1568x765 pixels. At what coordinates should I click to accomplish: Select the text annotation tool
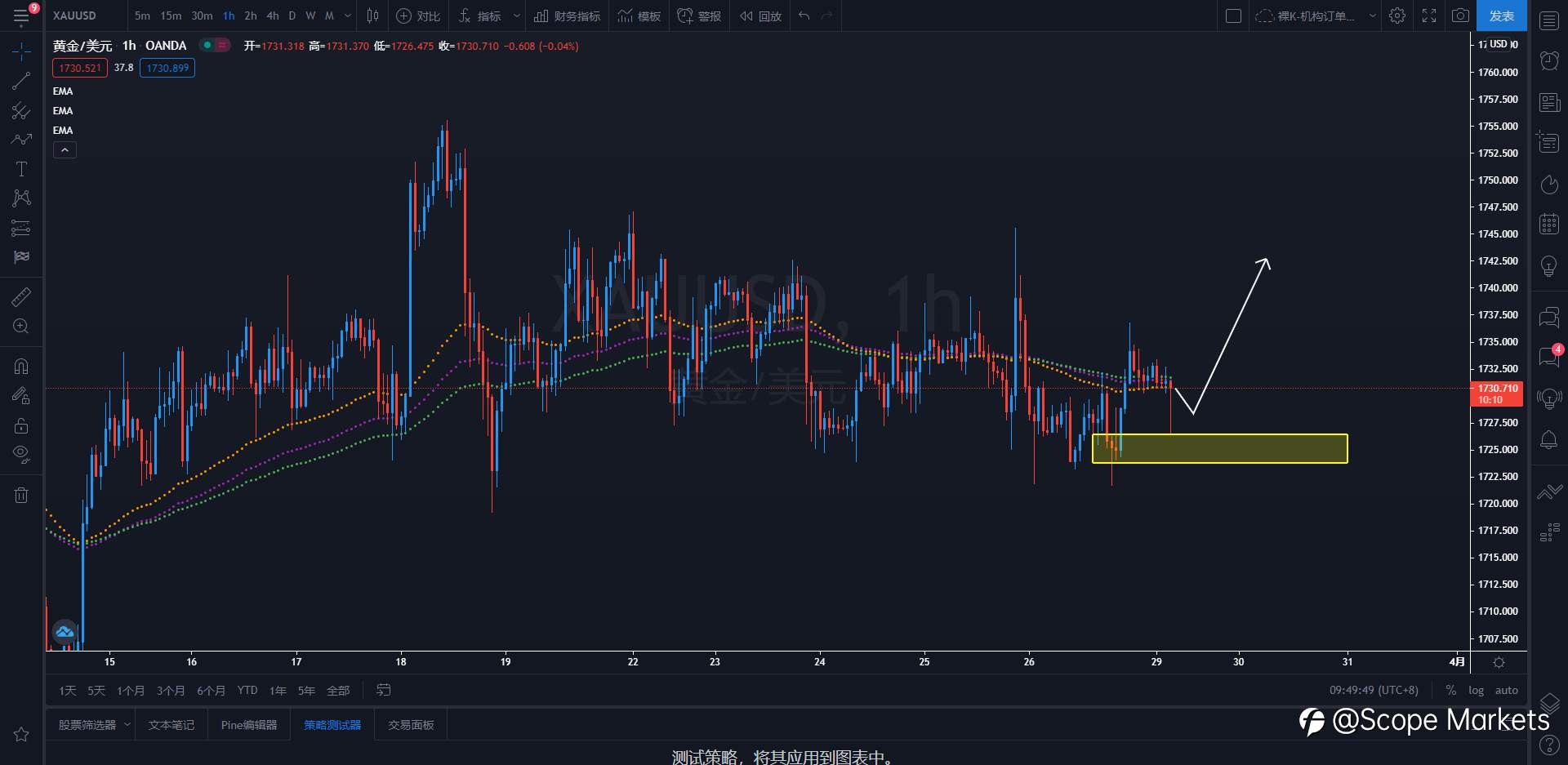[x=21, y=169]
